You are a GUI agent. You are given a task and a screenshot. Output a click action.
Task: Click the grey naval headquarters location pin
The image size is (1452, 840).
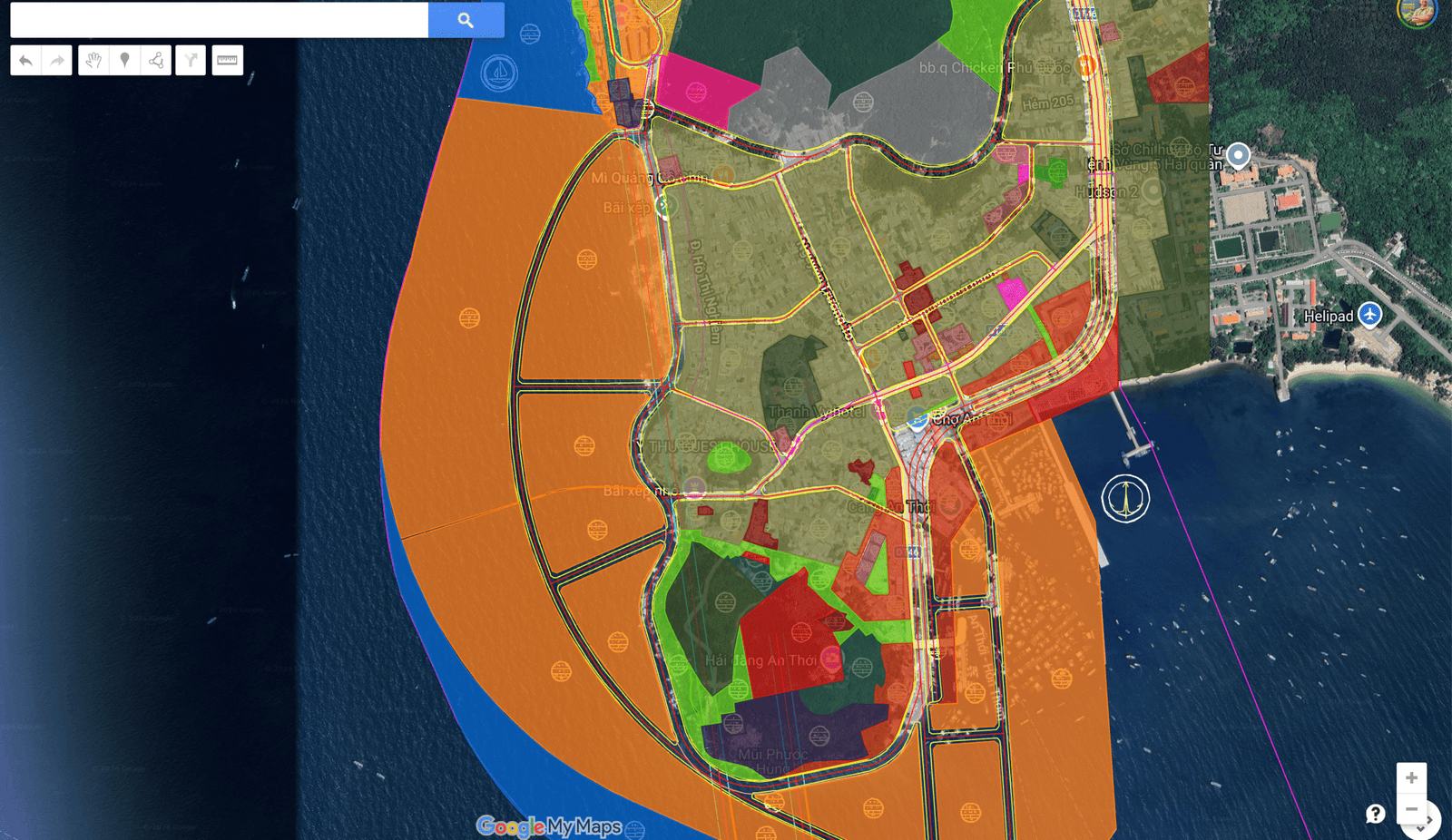pyautogui.click(x=1238, y=156)
